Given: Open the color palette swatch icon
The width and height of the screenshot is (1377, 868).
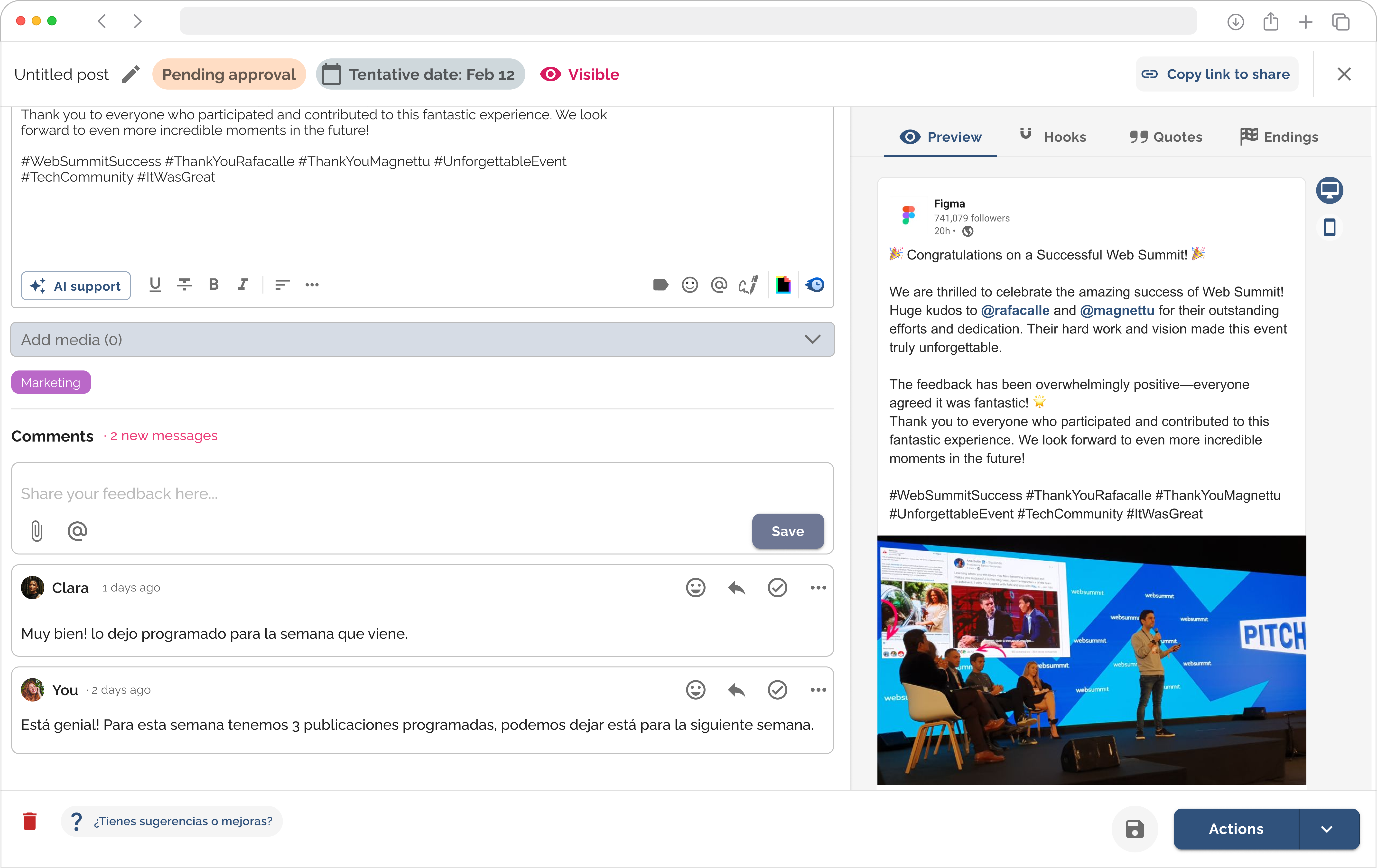Looking at the screenshot, I should pyautogui.click(x=783, y=285).
